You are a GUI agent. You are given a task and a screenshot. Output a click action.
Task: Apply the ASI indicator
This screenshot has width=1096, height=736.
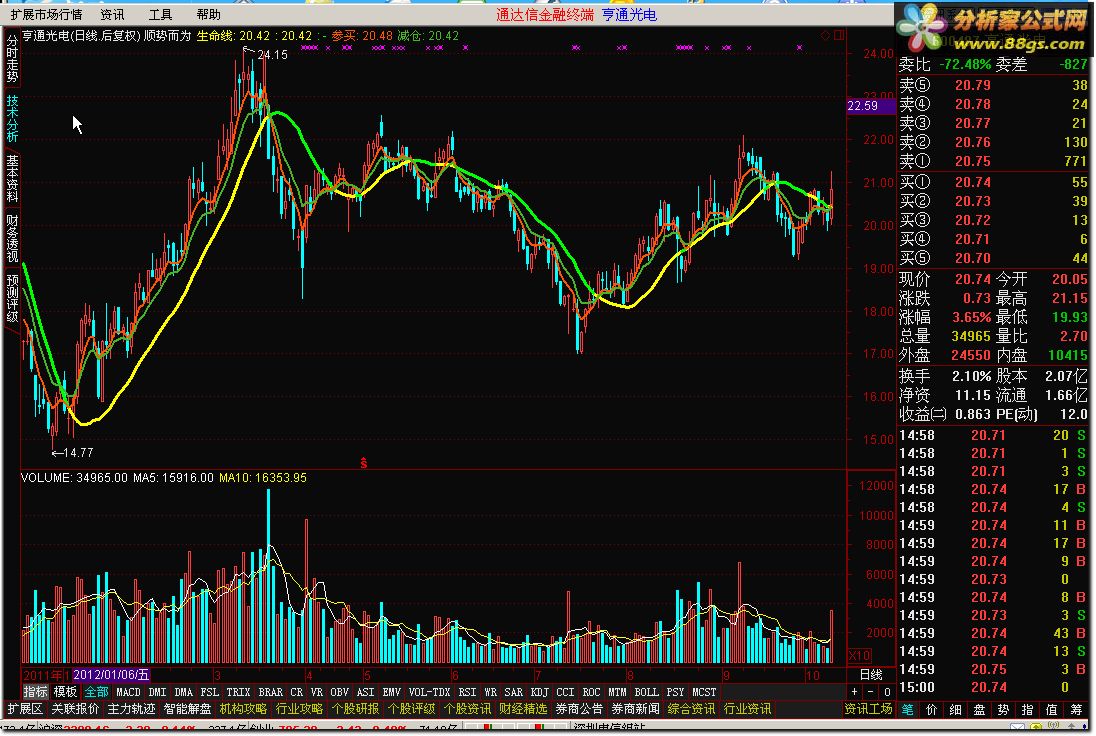coord(366,692)
